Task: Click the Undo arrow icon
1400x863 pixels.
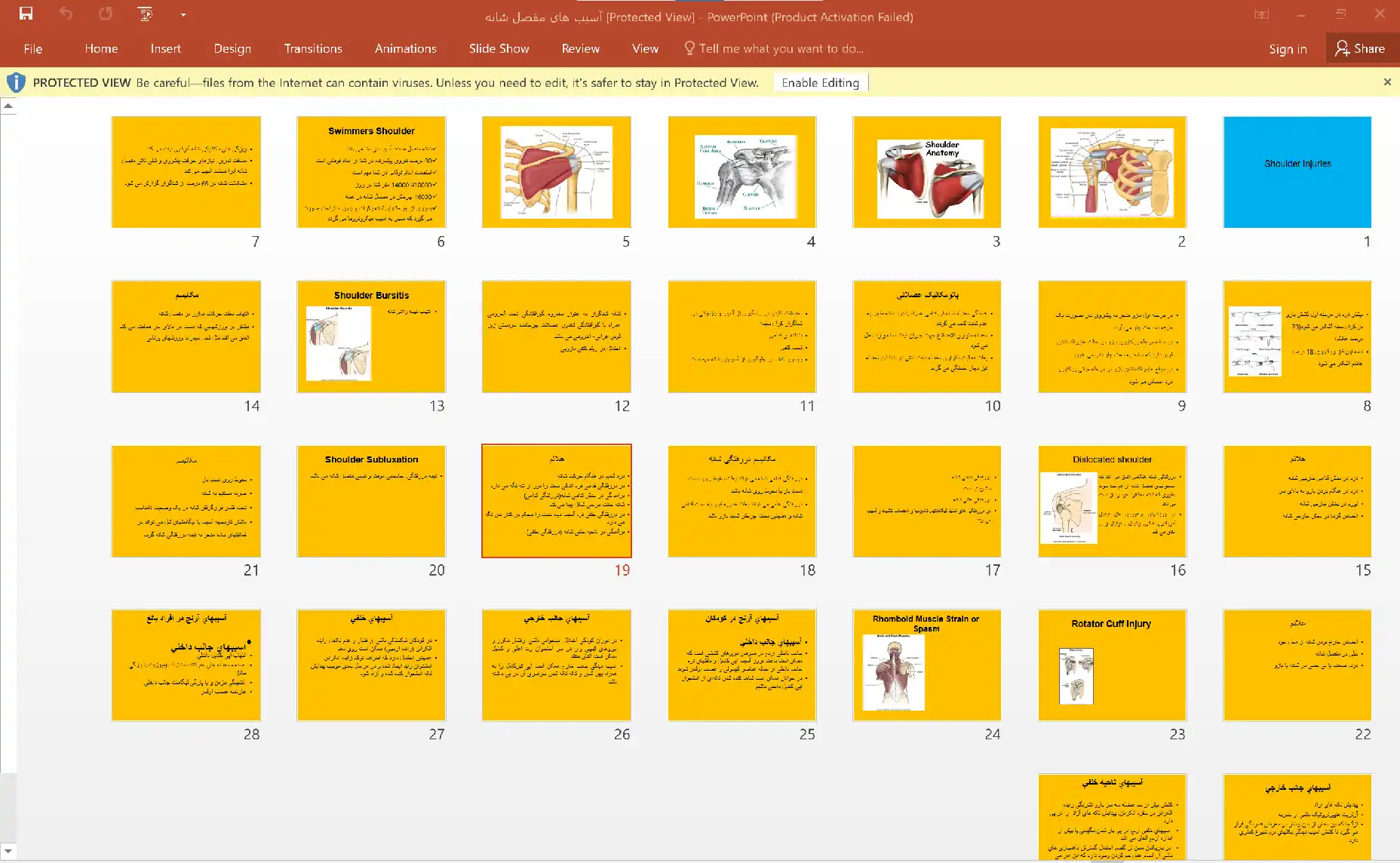Action: point(66,14)
